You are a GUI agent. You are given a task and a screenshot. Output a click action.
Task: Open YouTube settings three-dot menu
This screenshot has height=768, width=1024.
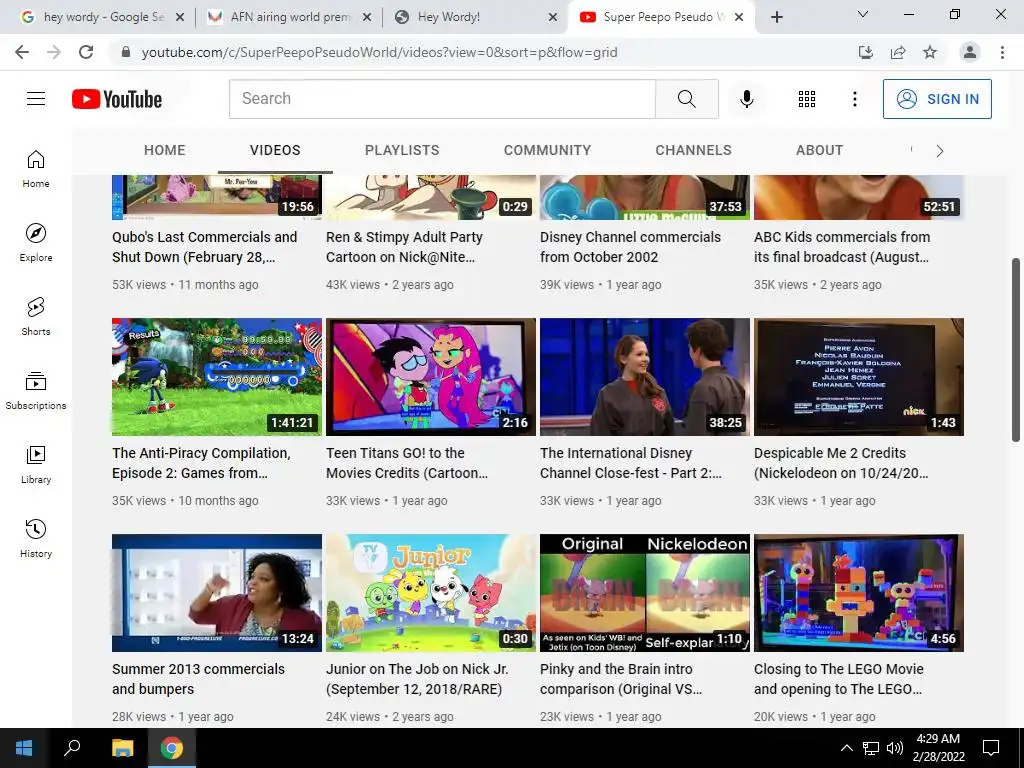(854, 99)
